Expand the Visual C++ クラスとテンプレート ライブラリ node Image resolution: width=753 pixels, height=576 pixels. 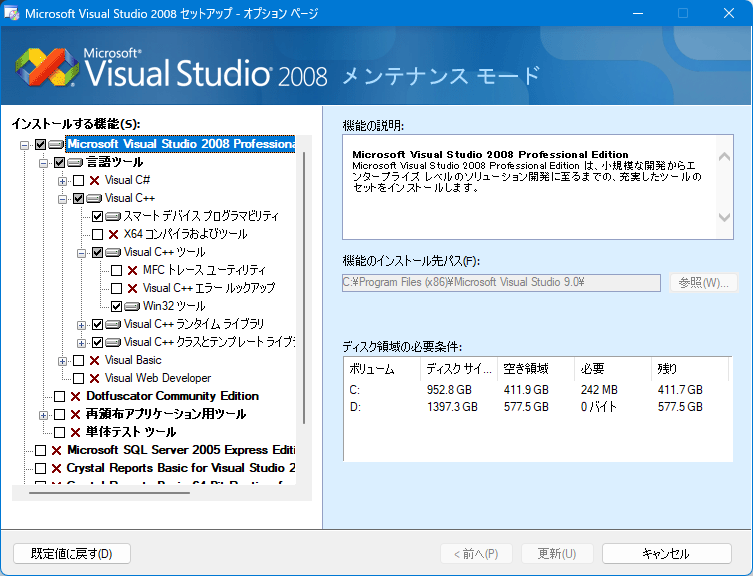pyautogui.click(x=82, y=343)
